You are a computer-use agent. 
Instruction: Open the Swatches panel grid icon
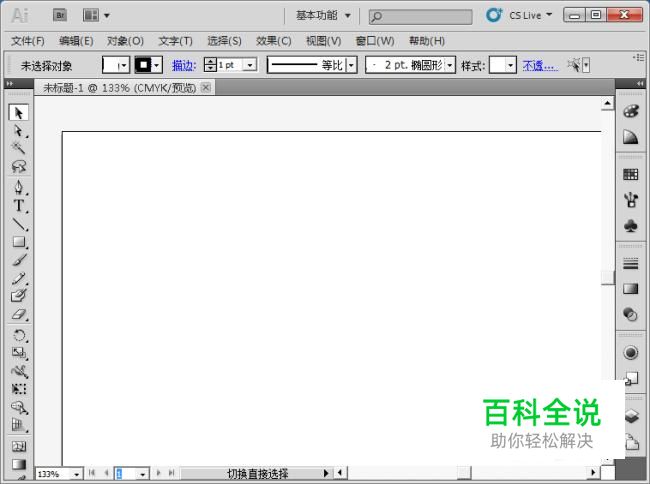click(x=631, y=174)
